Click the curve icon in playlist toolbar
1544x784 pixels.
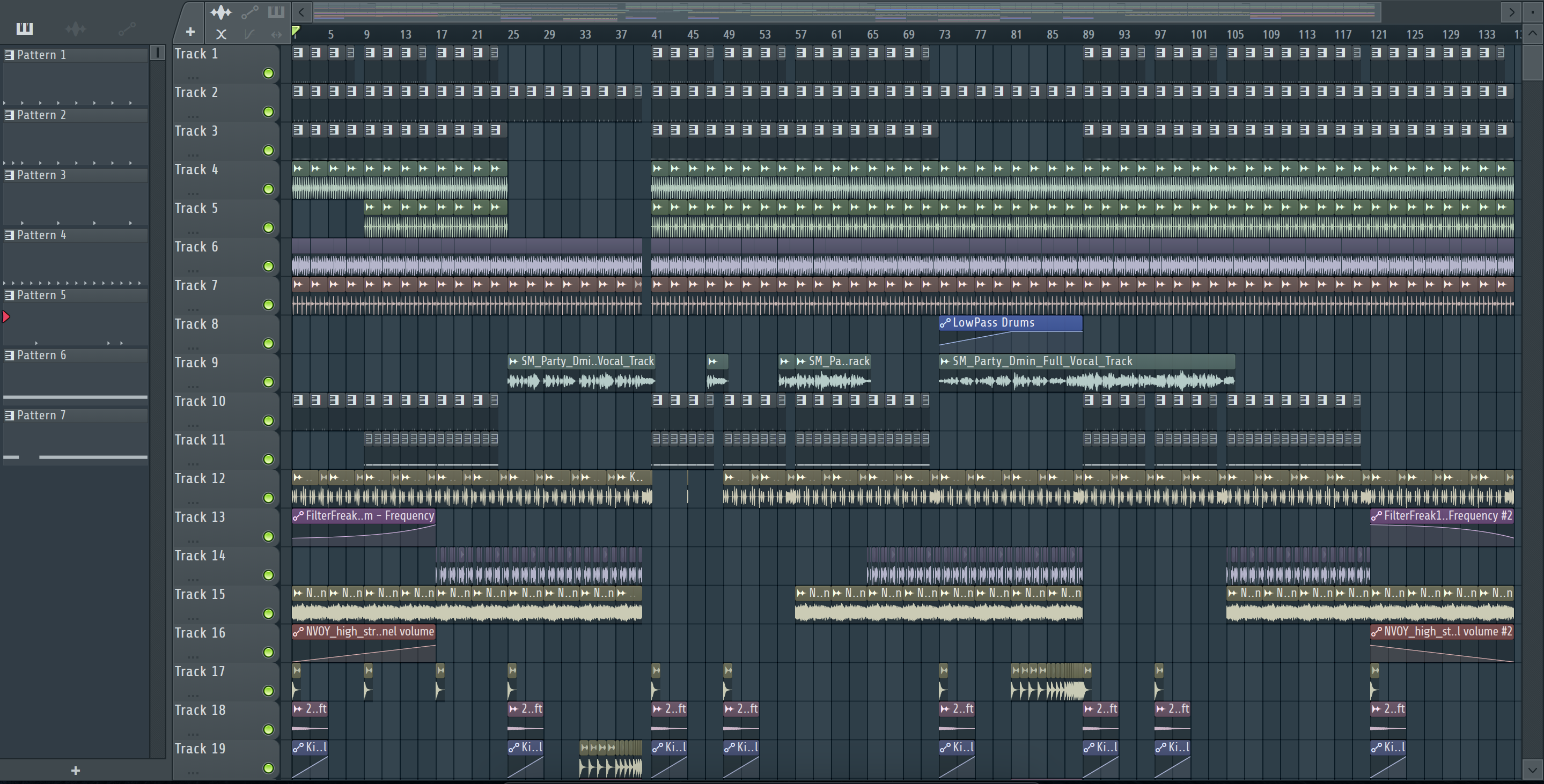pos(249,35)
